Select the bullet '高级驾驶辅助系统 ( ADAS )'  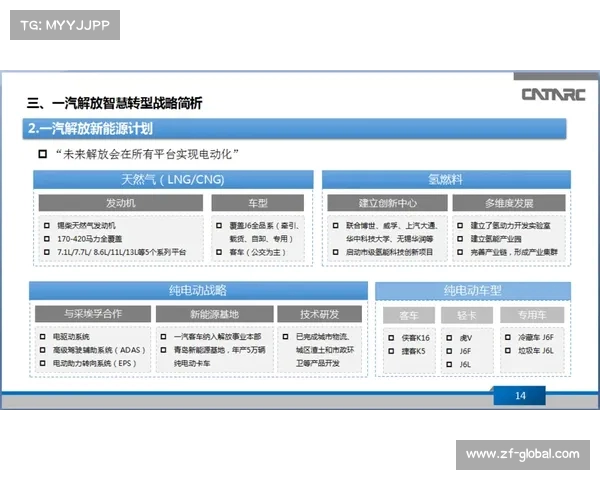click(99, 350)
